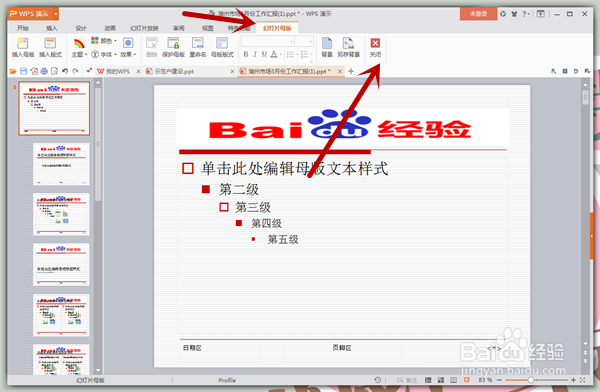
Task: Toggle Italic formatting
Action: (x=255, y=54)
